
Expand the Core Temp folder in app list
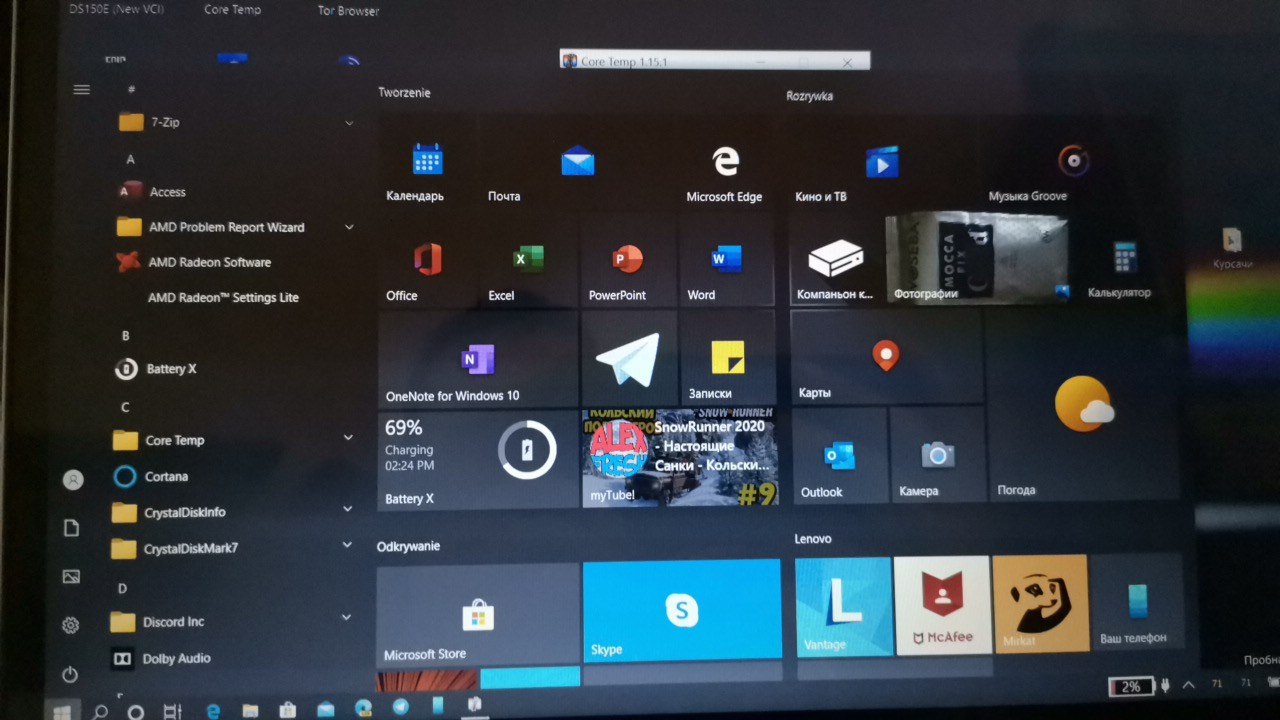pos(348,438)
